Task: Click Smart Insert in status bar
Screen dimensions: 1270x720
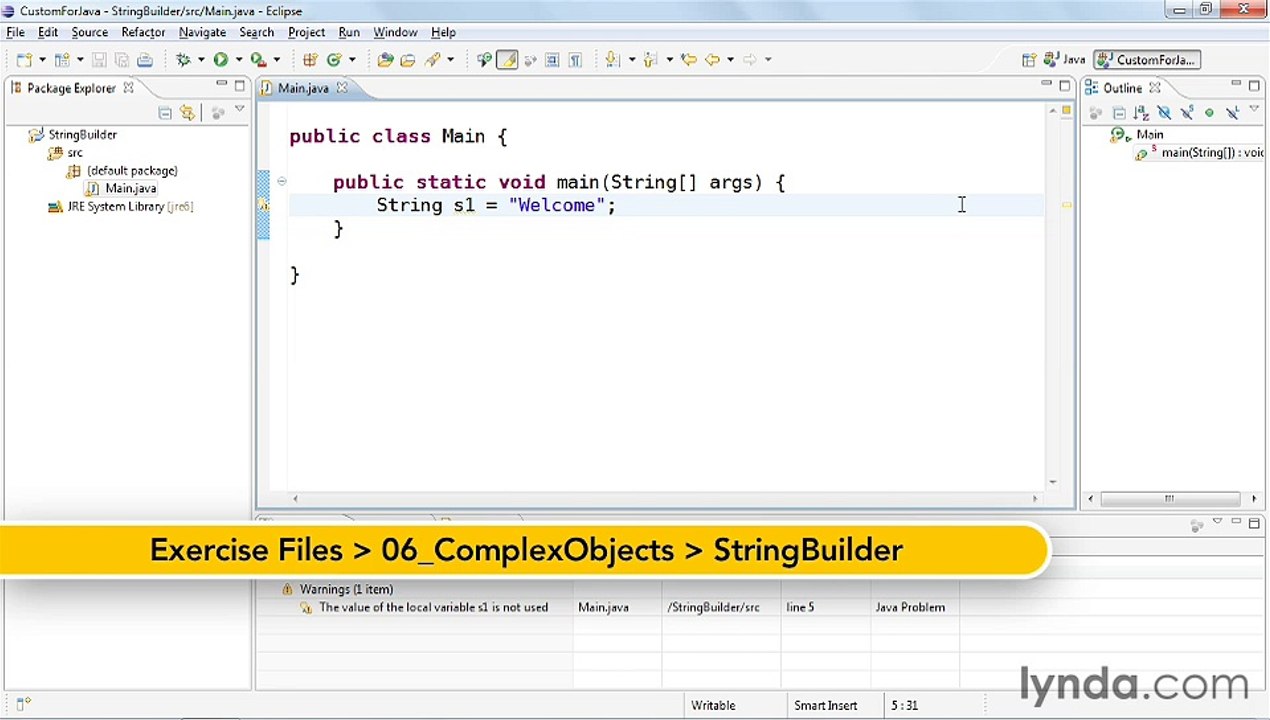Action: 825,705
